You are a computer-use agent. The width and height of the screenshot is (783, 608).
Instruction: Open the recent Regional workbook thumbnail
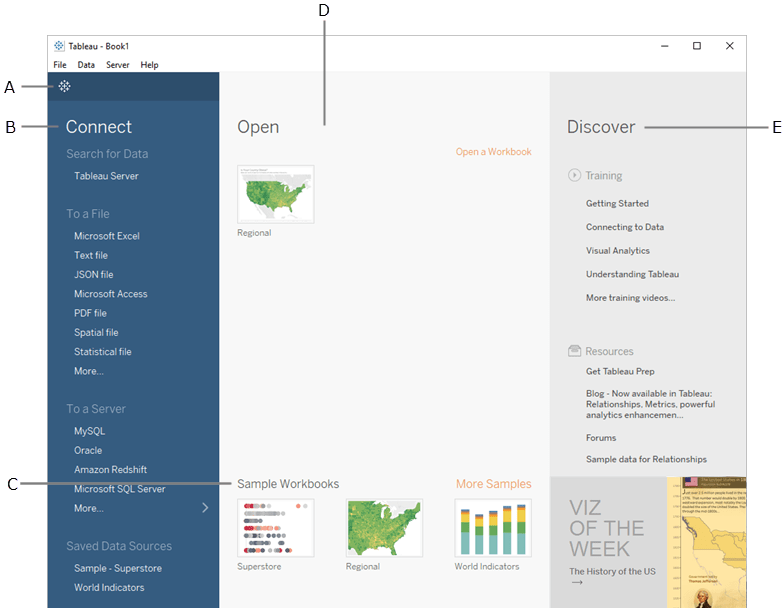pyautogui.click(x=275, y=194)
